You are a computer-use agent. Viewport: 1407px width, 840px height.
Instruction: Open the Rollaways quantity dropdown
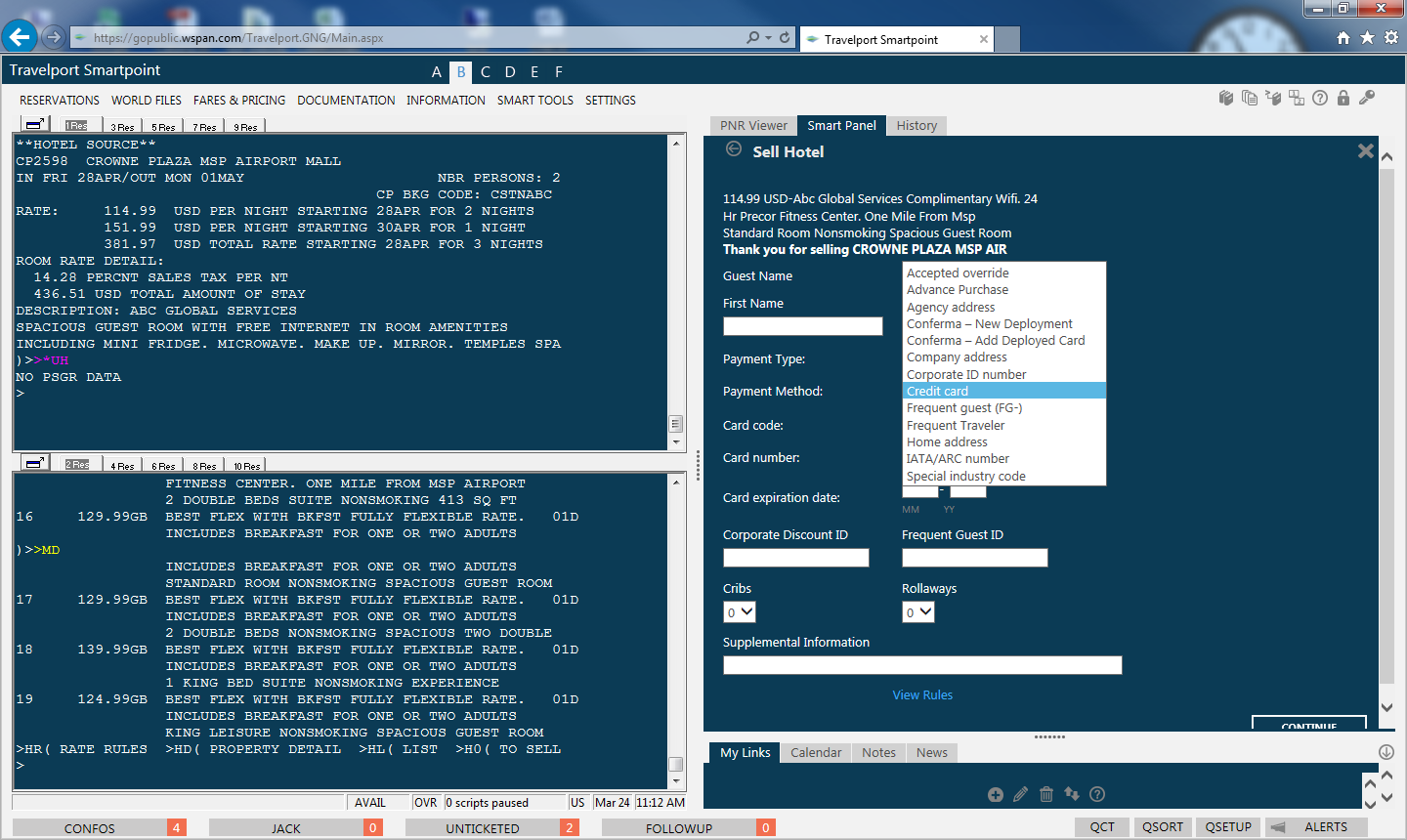(x=918, y=612)
